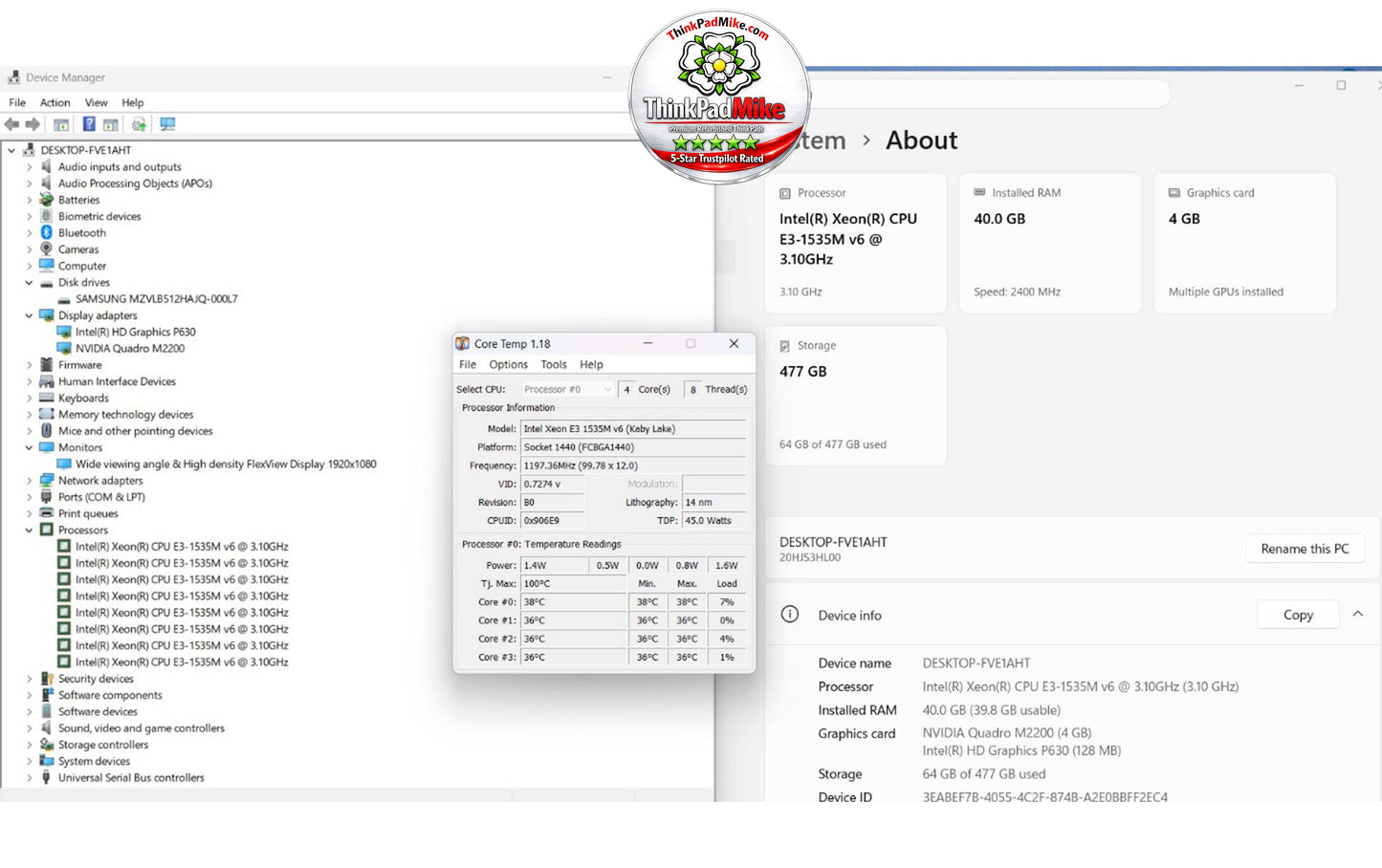This screenshot has height=868, width=1382.
Task: Open the Options menu in Core Temp
Action: [x=509, y=364]
